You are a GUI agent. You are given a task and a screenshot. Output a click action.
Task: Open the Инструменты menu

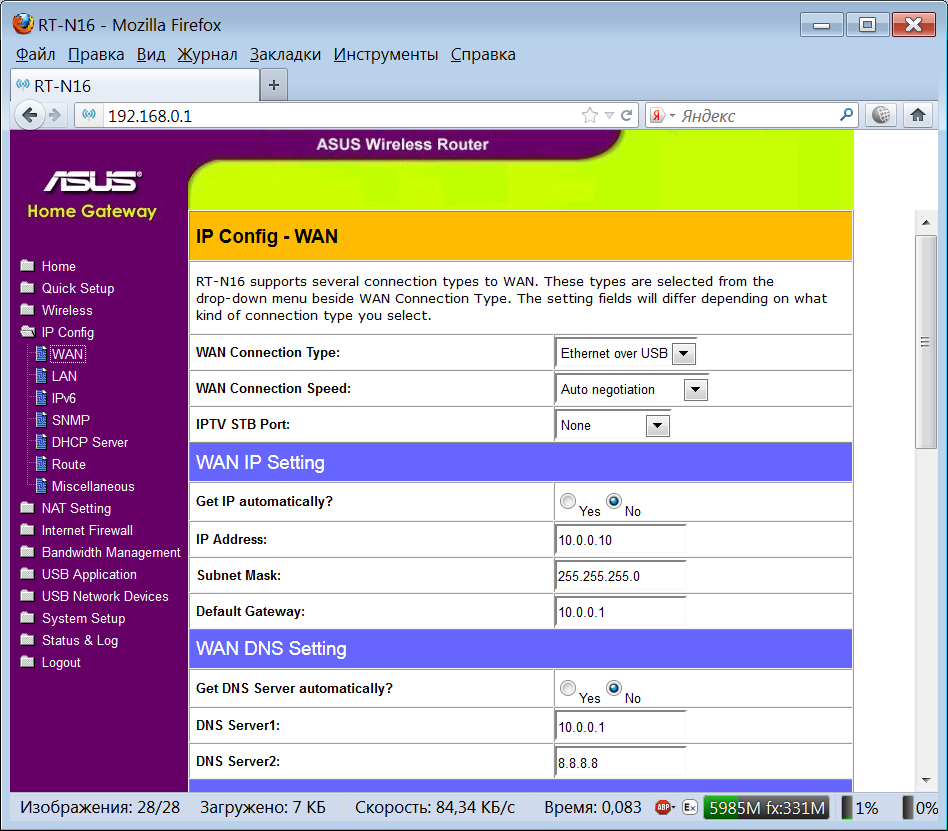(x=386, y=54)
